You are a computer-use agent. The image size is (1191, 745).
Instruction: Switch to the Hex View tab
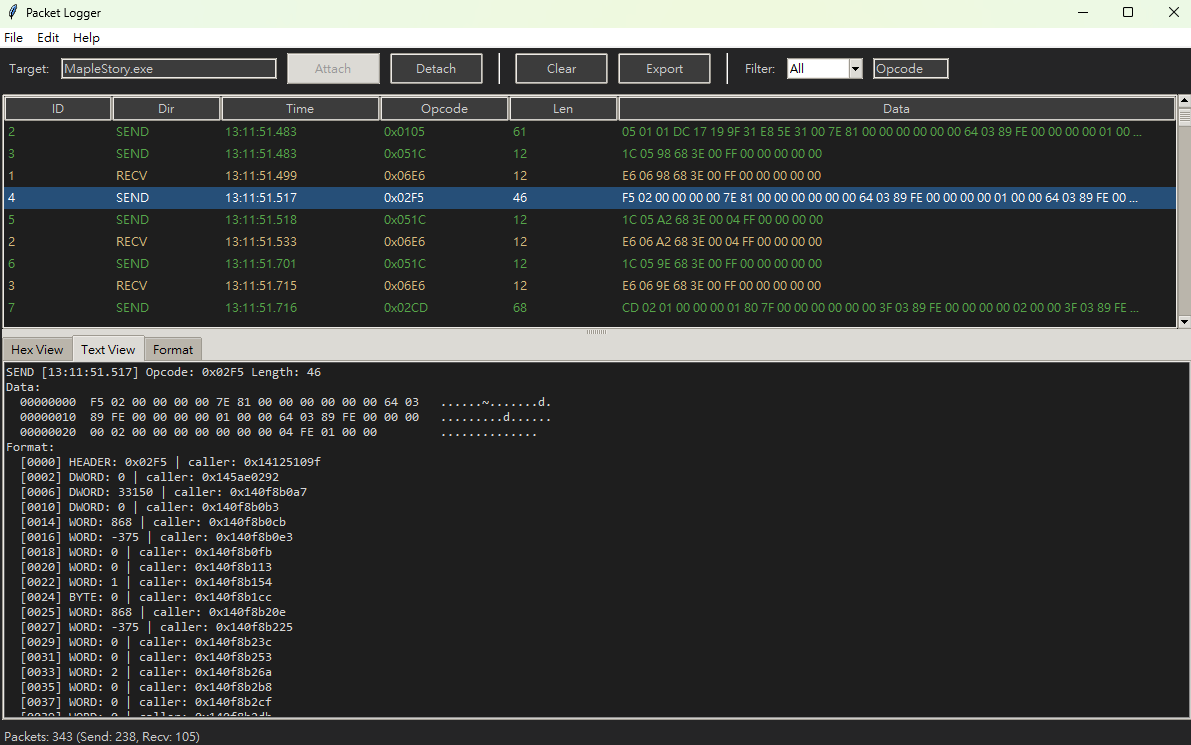pyautogui.click(x=37, y=349)
